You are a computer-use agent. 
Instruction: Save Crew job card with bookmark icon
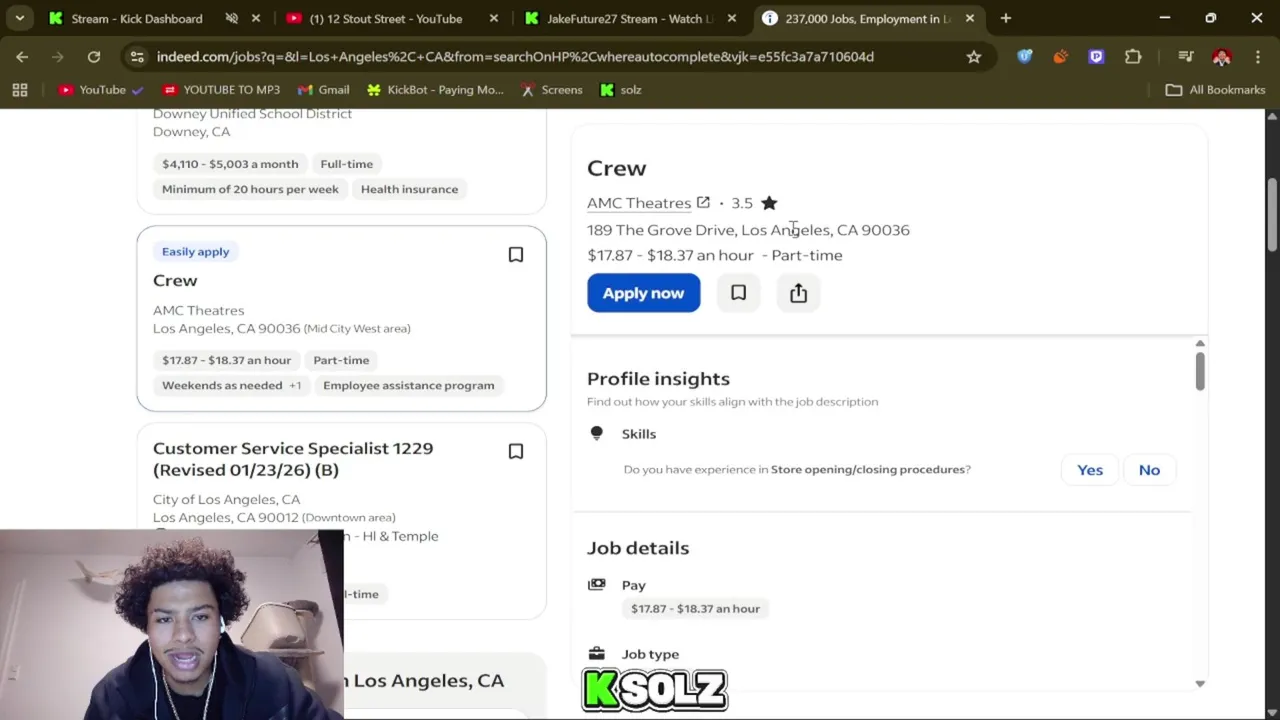[x=516, y=255]
